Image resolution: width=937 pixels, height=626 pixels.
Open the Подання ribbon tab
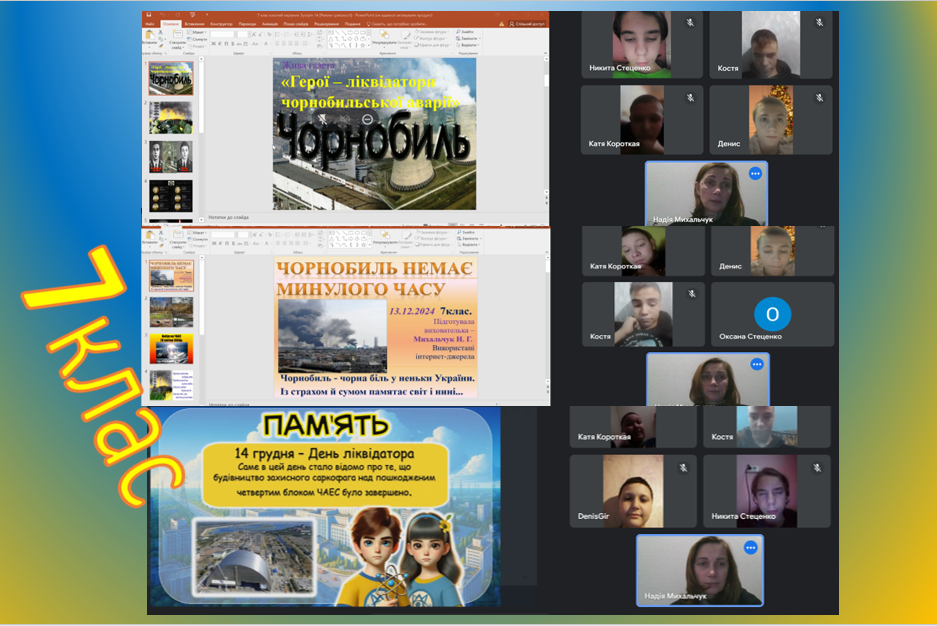352,24
